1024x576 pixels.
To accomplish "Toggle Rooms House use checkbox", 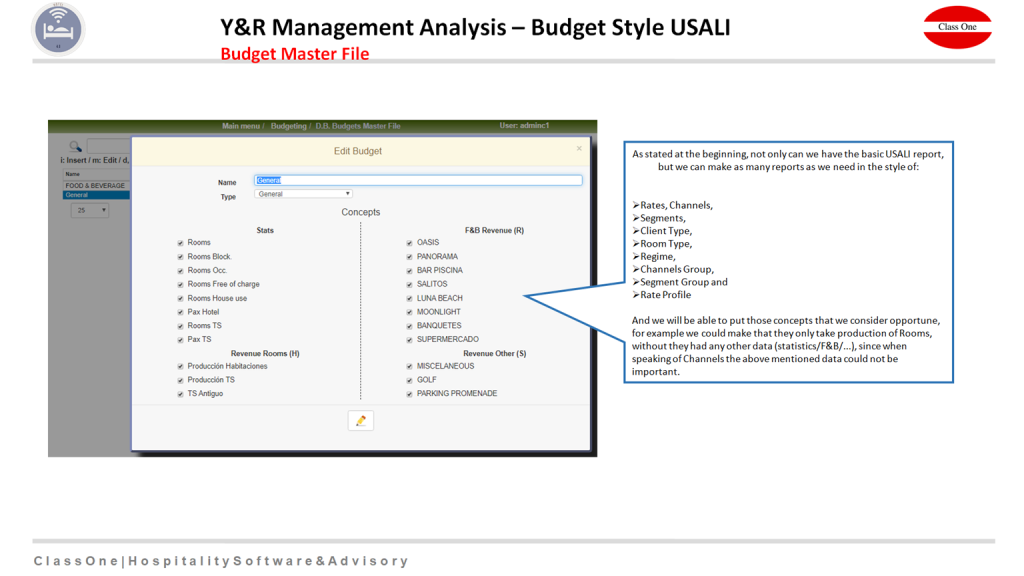I will tap(180, 298).
